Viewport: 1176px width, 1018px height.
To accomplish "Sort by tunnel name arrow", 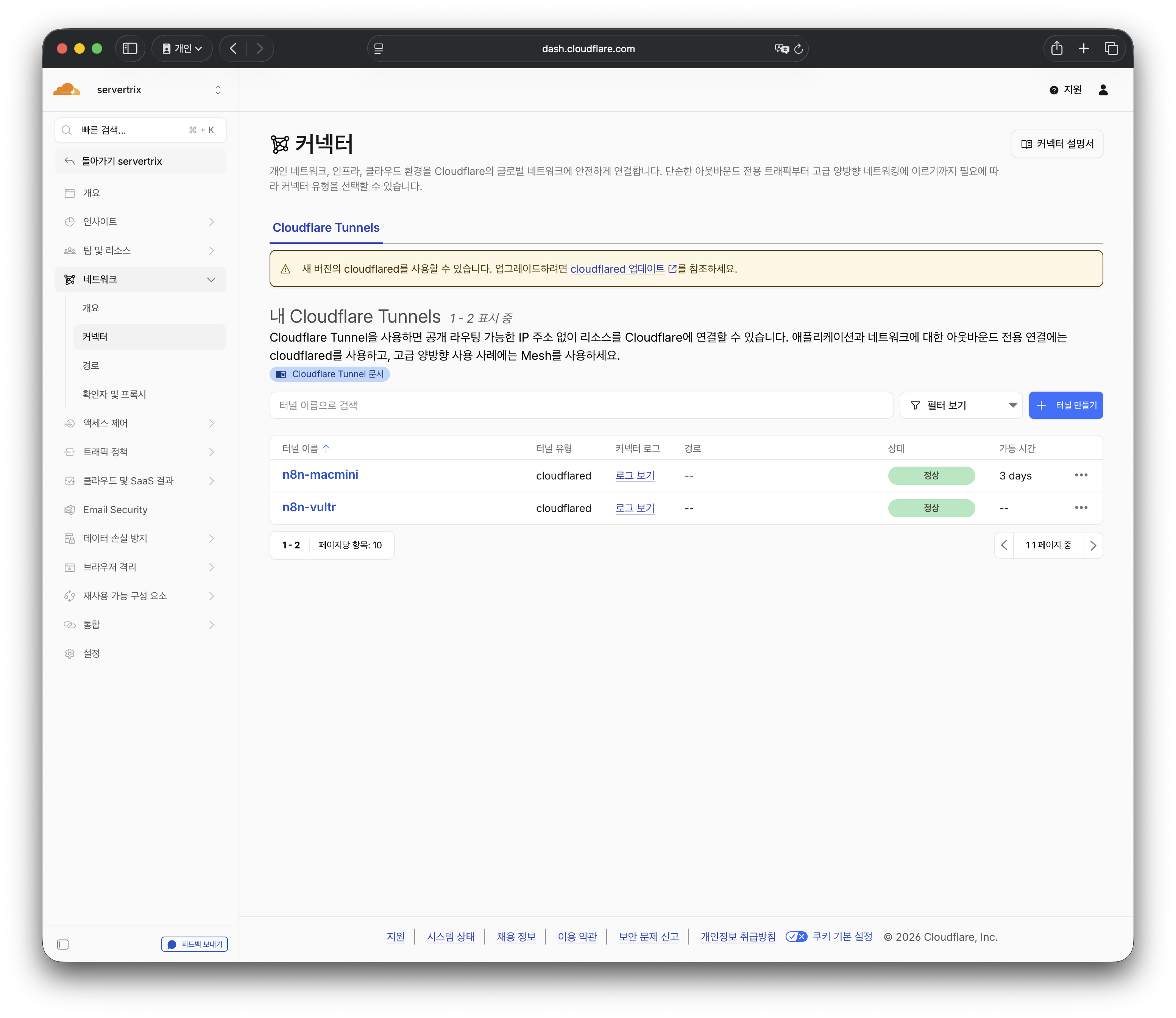I will click(326, 449).
